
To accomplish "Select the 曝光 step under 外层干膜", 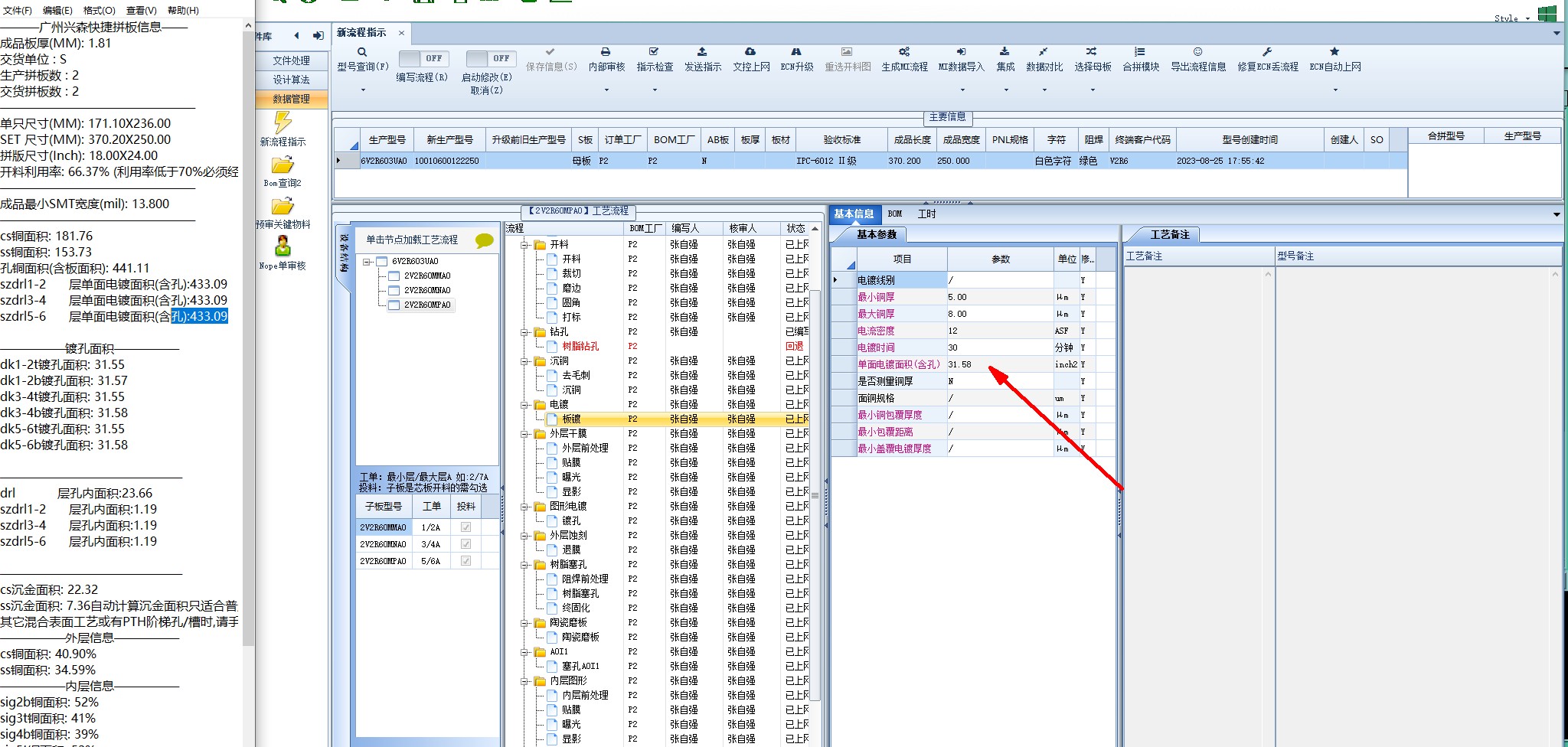I will pyautogui.click(x=571, y=477).
